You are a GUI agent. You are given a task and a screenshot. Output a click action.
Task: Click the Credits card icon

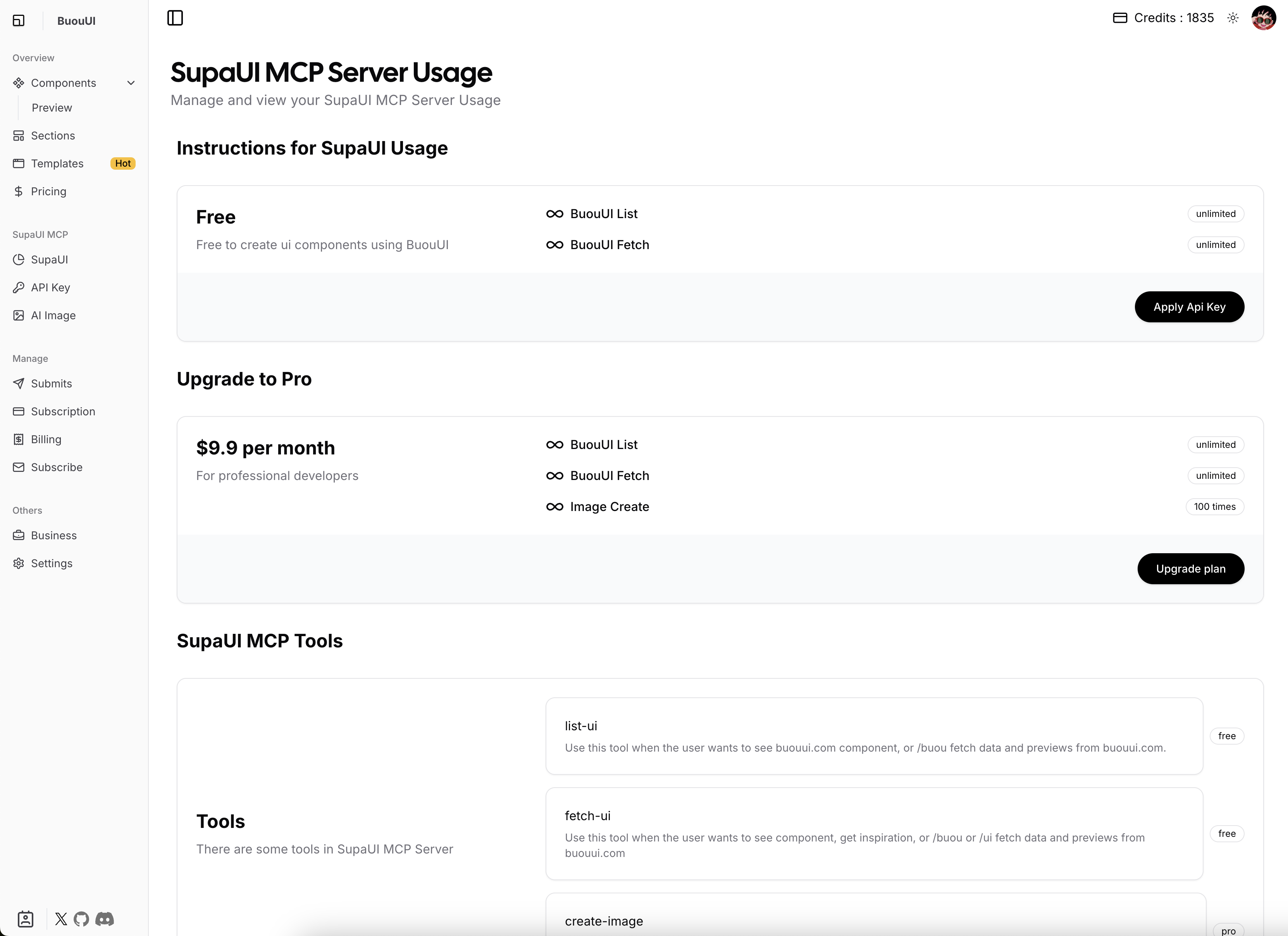[1119, 18]
